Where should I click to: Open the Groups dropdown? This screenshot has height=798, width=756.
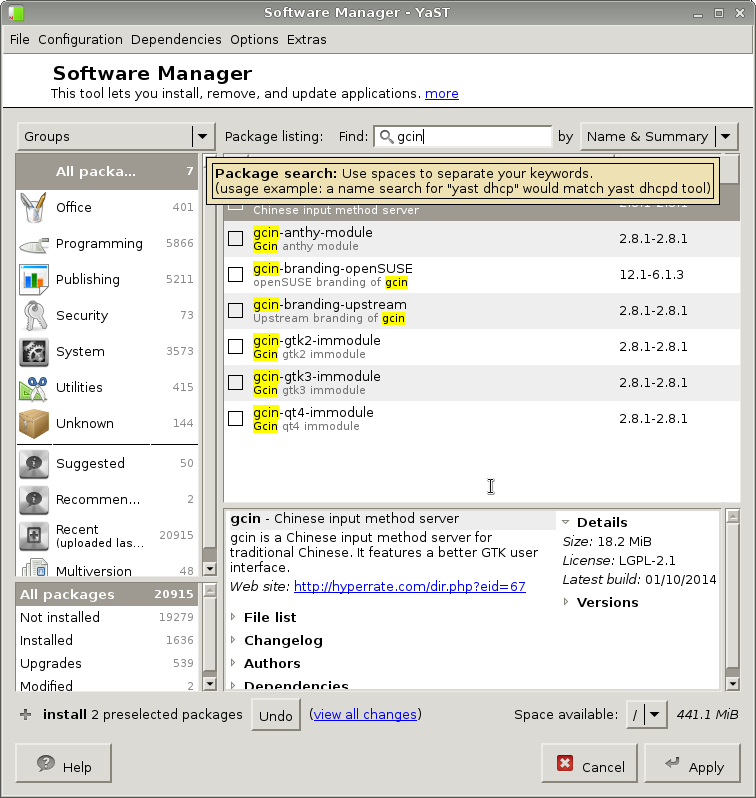(116, 136)
